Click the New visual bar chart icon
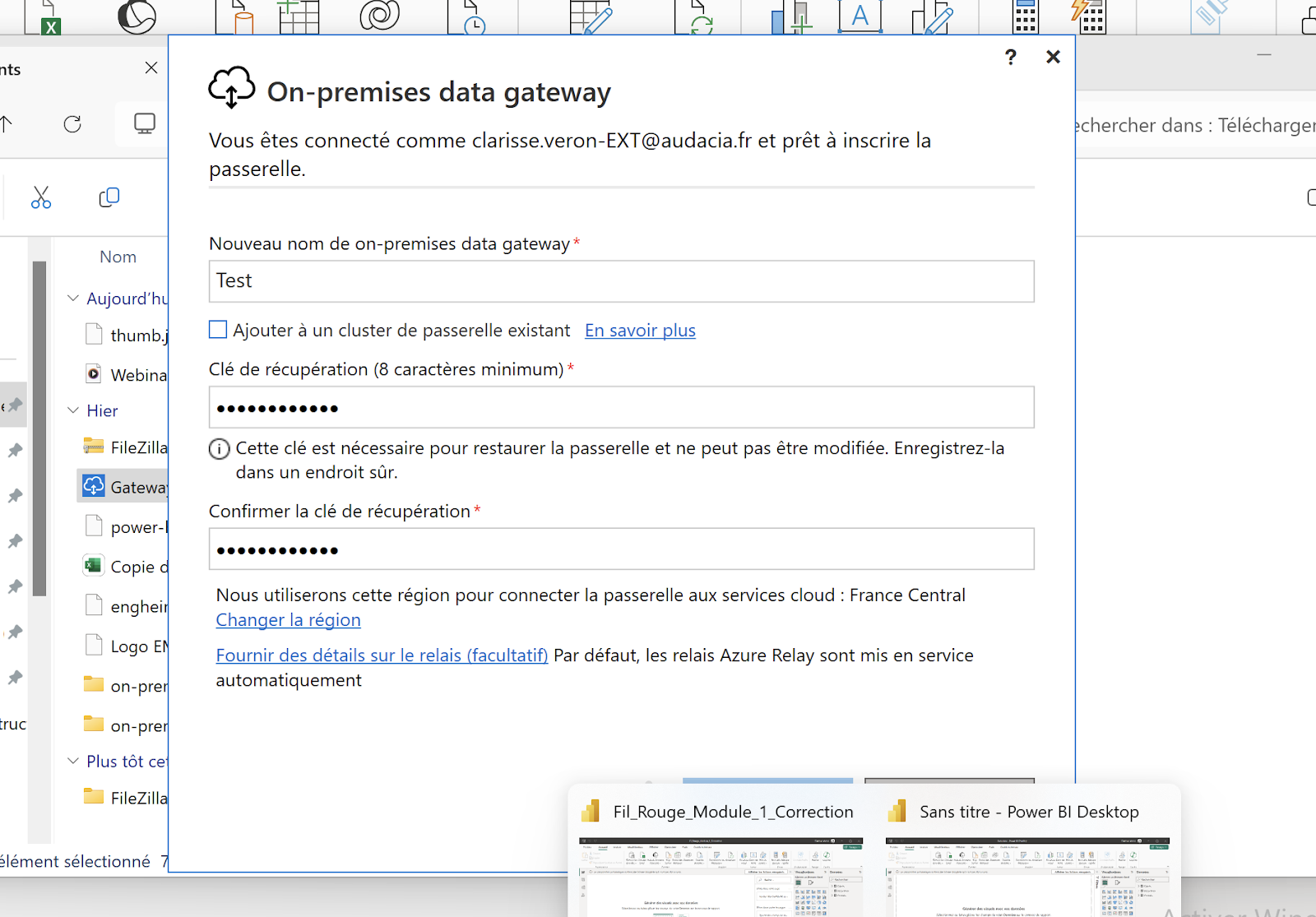Image resolution: width=1316 pixels, height=917 pixels. [x=791, y=17]
